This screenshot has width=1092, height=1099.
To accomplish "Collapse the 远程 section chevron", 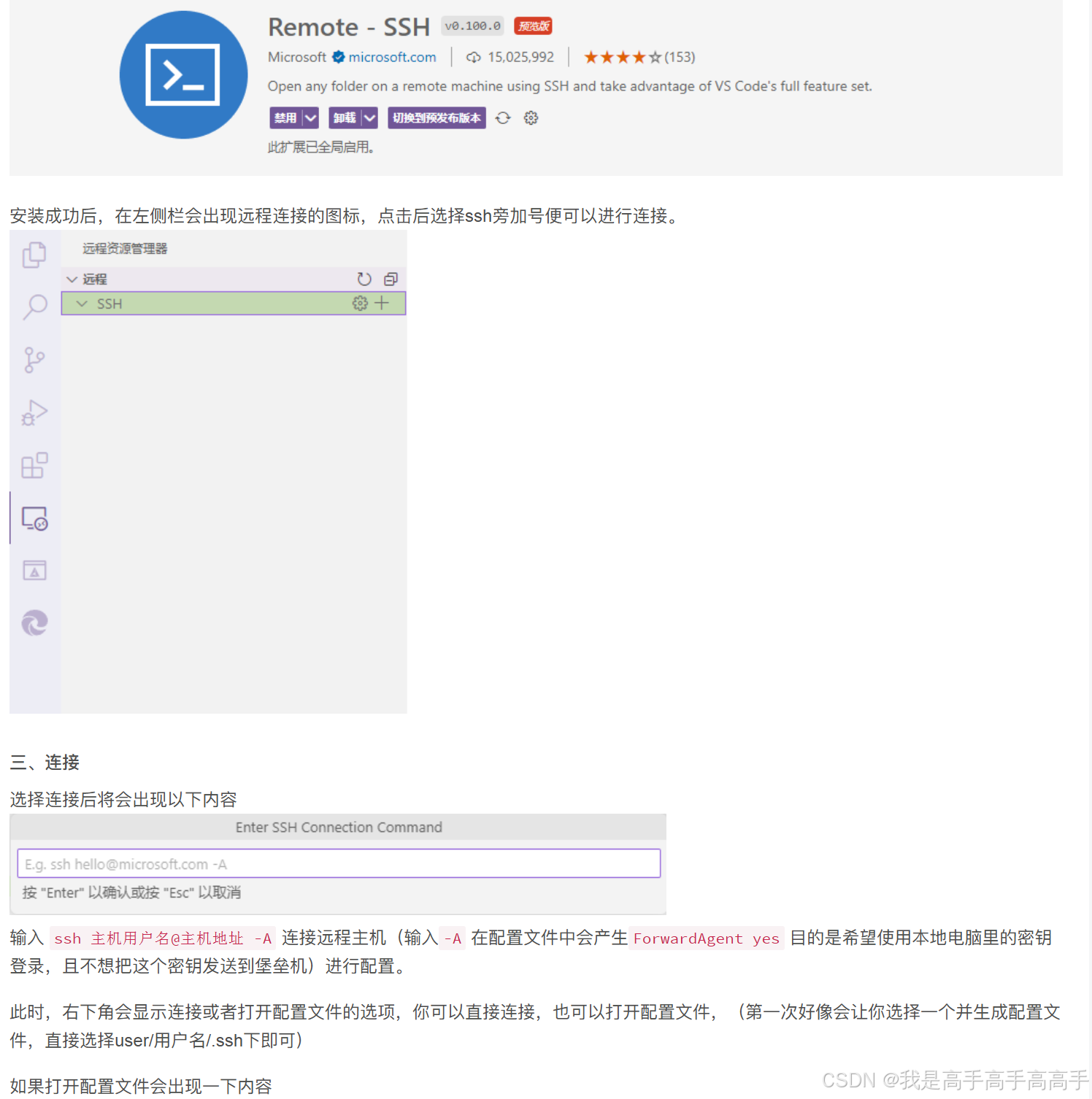I will pos(72,279).
